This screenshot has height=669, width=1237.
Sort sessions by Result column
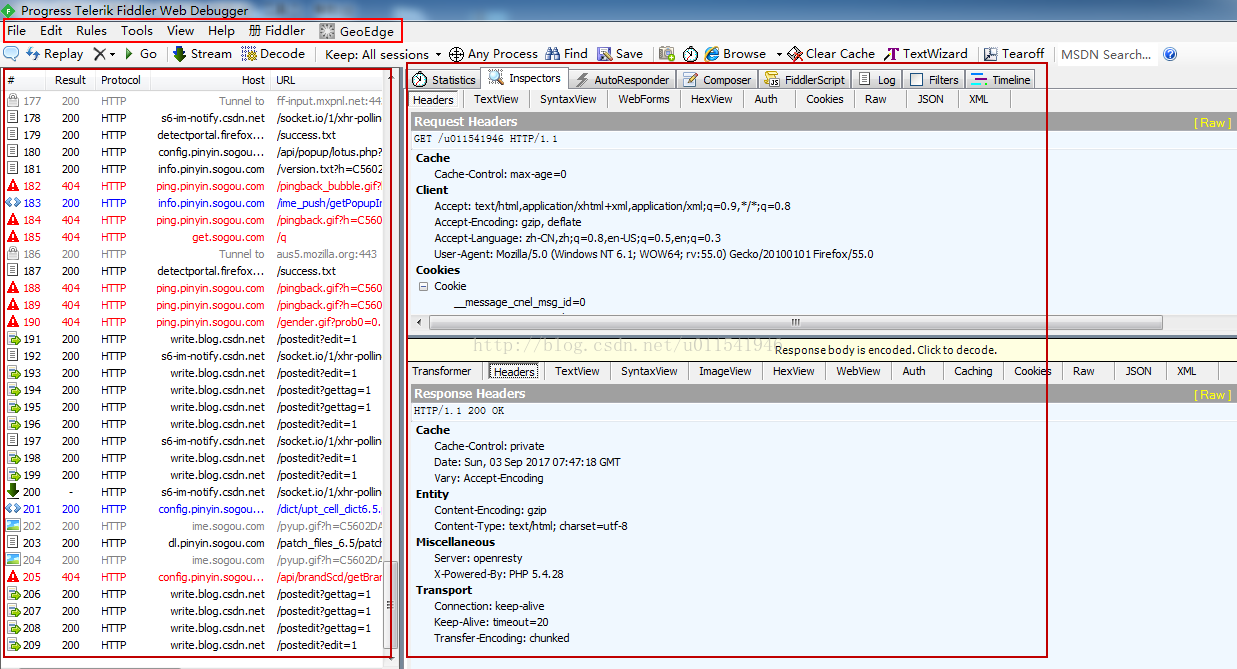(x=70, y=80)
